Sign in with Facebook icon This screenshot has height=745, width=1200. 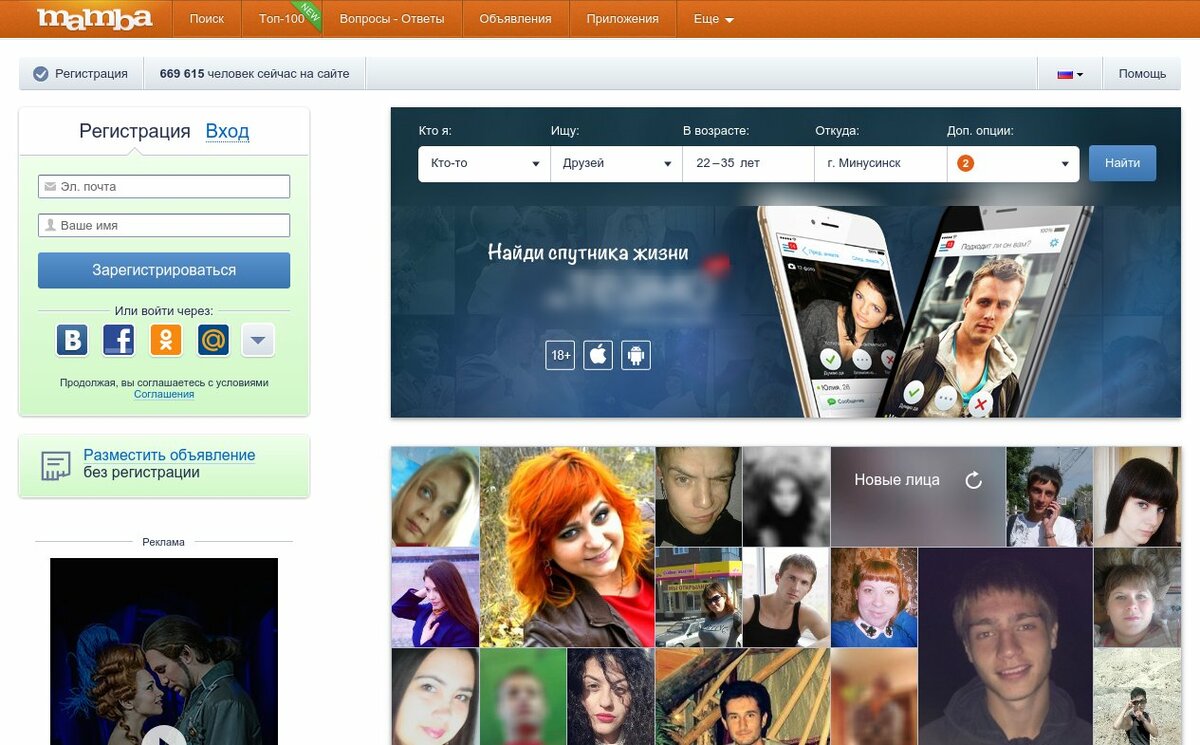point(119,340)
